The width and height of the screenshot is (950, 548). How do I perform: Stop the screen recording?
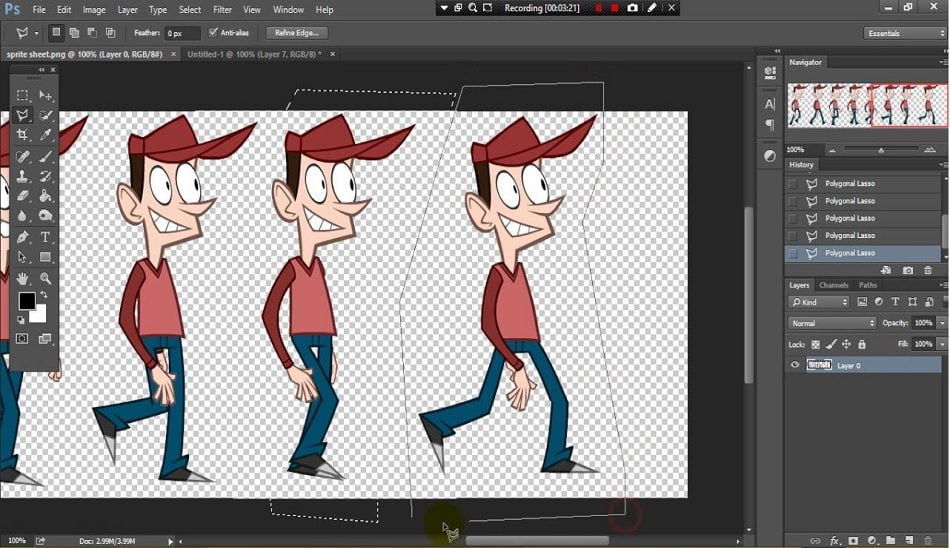(615, 8)
